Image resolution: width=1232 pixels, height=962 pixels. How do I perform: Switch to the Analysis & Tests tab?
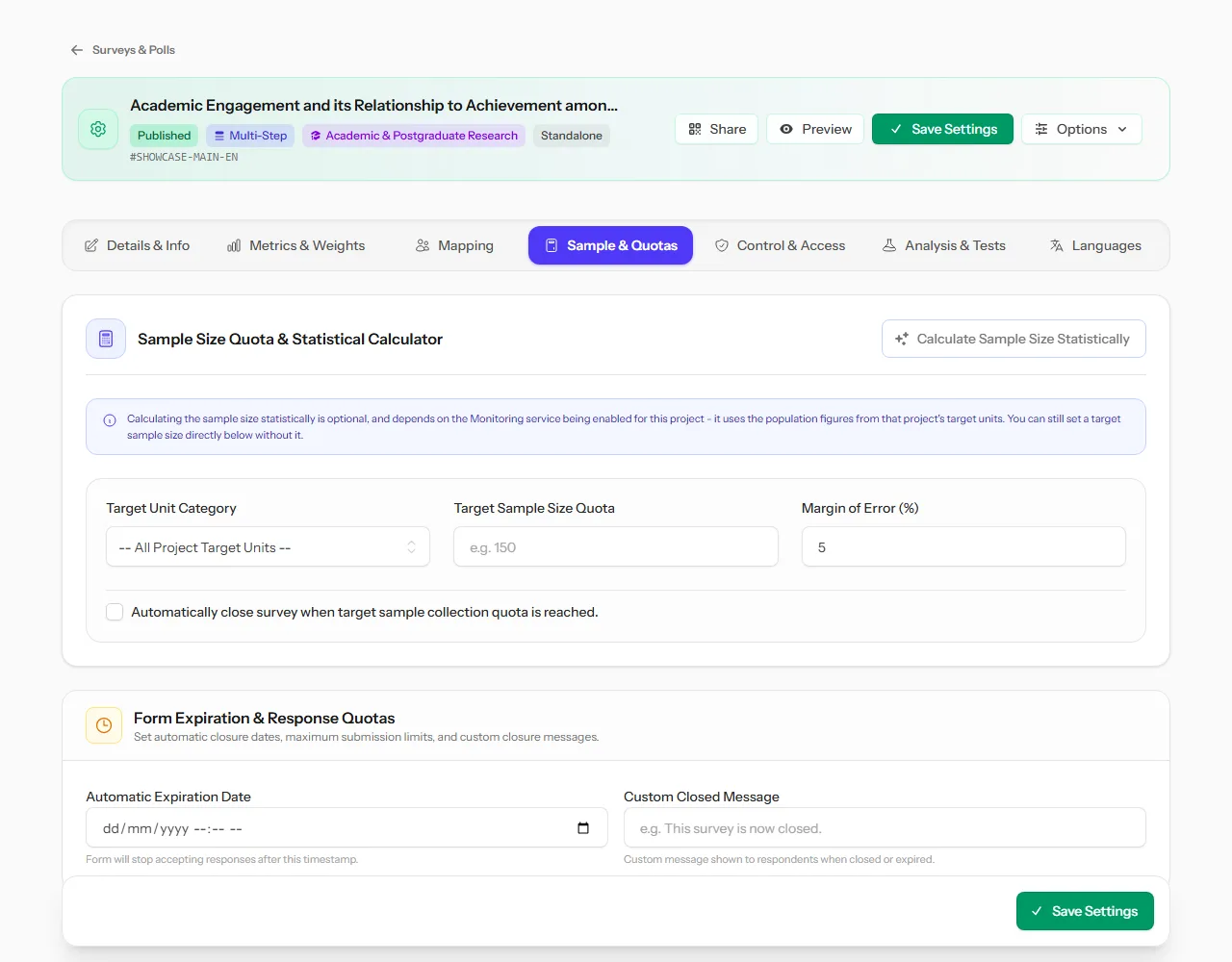944,245
